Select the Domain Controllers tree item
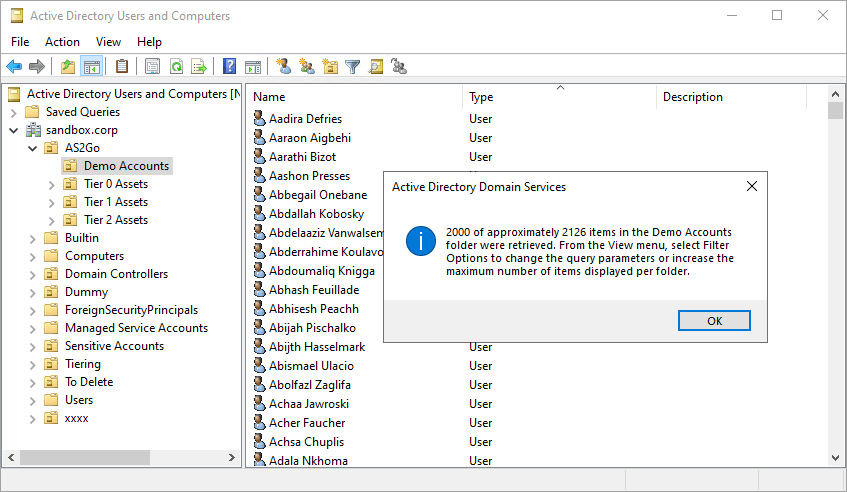The height and width of the screenshot is (492, 847). (x=116, y=274)
